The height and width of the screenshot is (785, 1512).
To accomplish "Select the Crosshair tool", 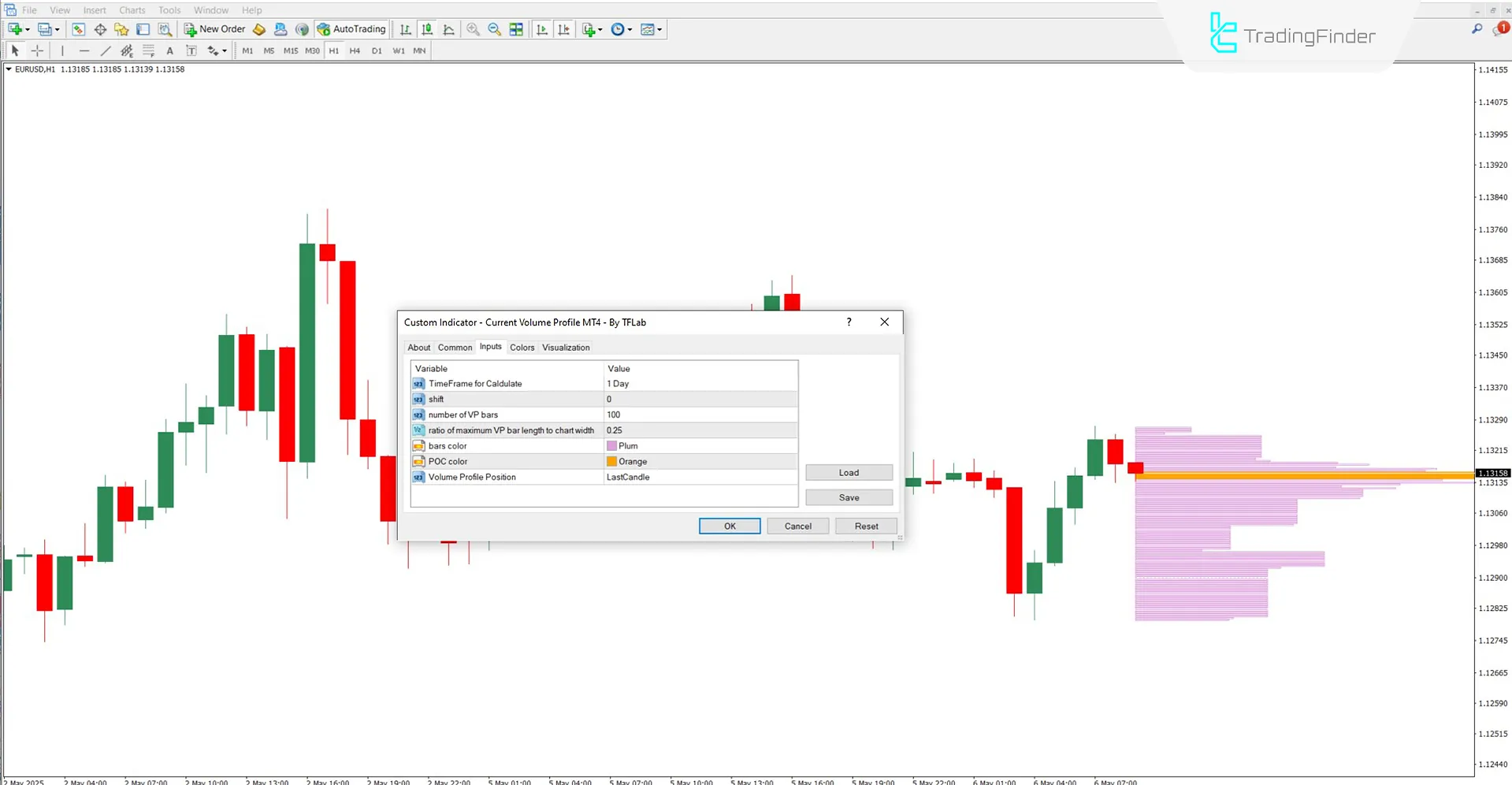I will 37,50.
